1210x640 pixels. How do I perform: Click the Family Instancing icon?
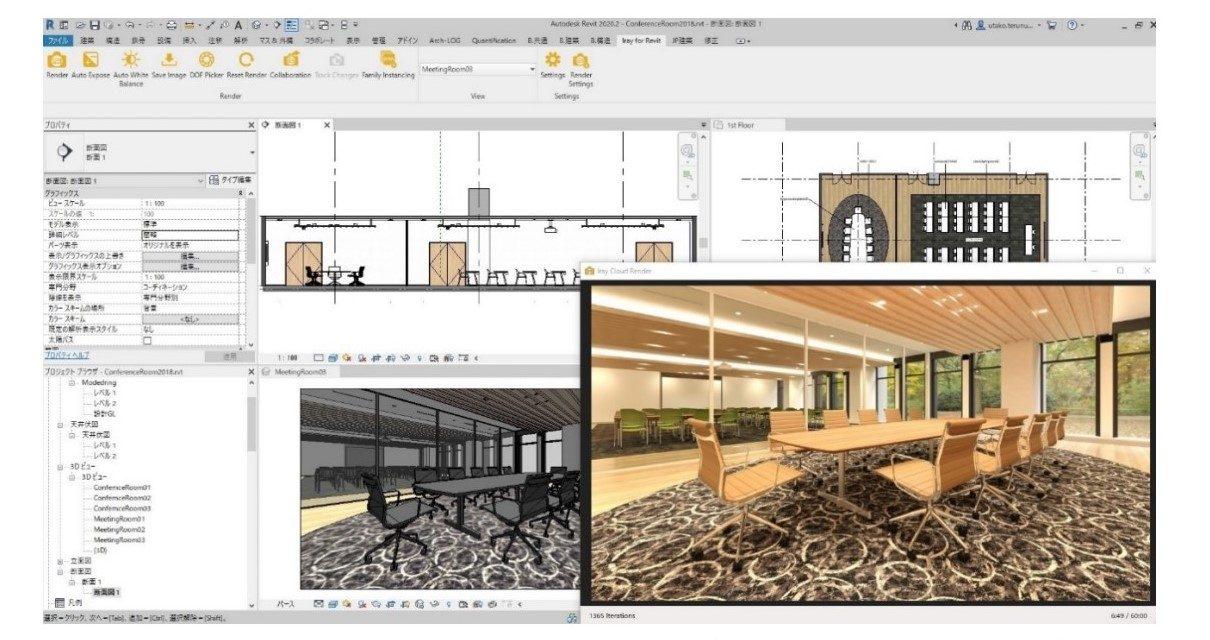[388, 61]
